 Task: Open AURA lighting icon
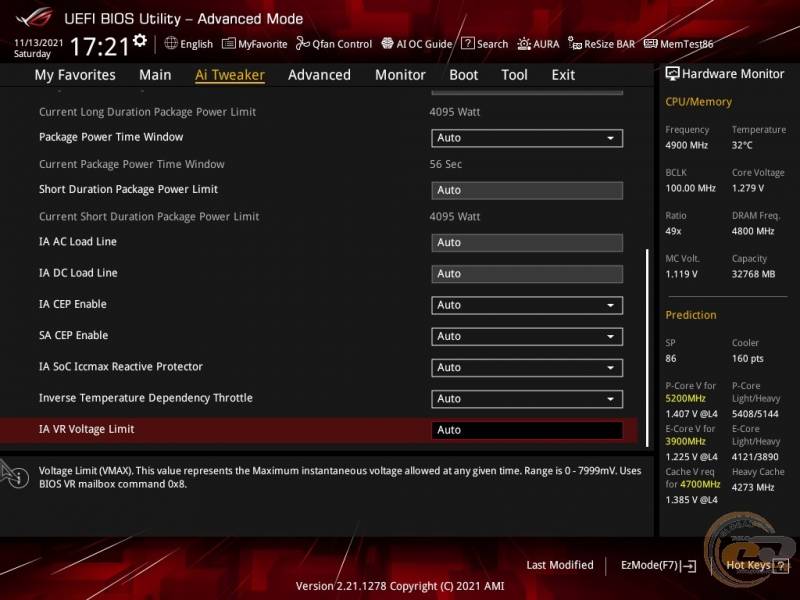pos(524,44)
